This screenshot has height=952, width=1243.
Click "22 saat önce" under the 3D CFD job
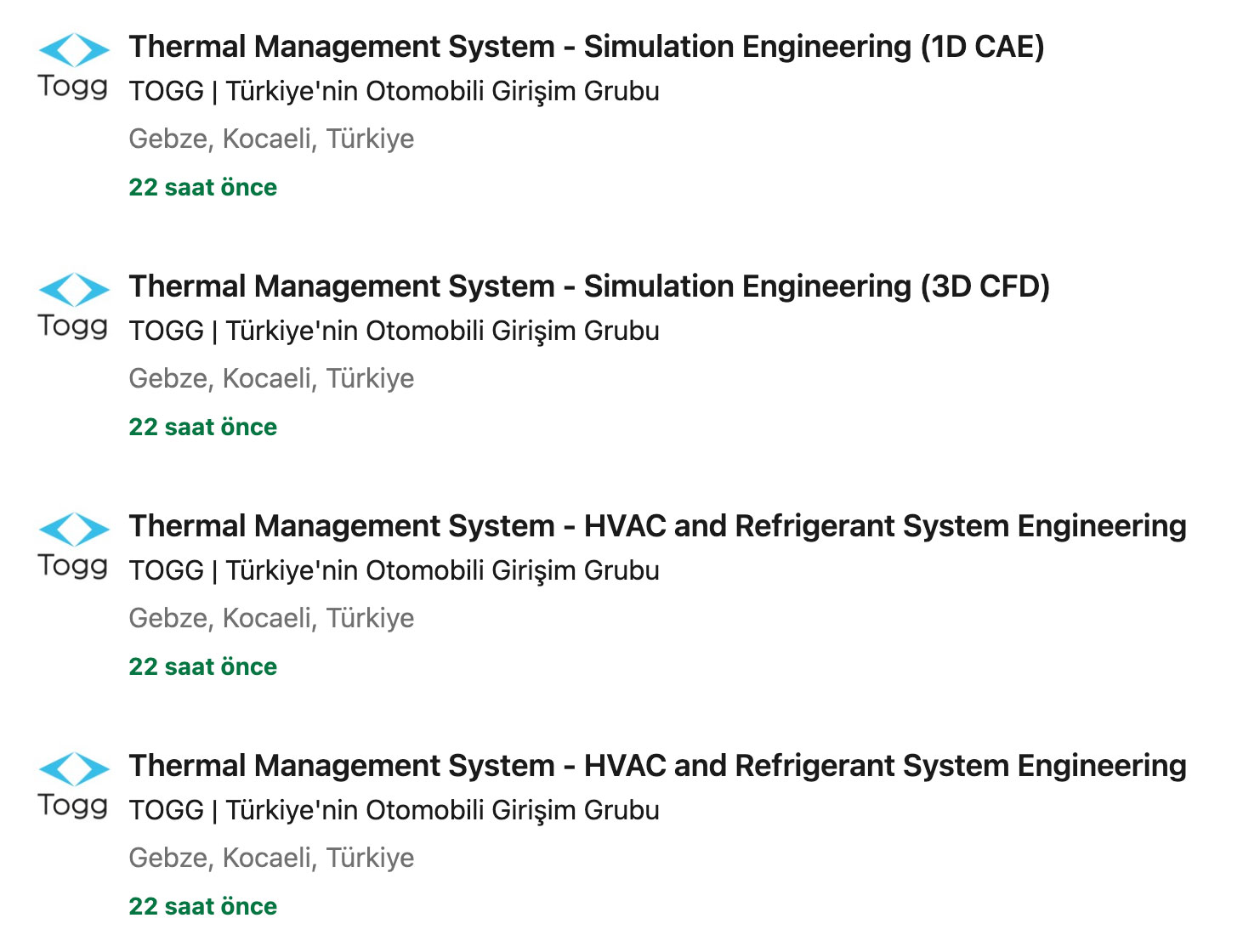[x=203, y=427]
